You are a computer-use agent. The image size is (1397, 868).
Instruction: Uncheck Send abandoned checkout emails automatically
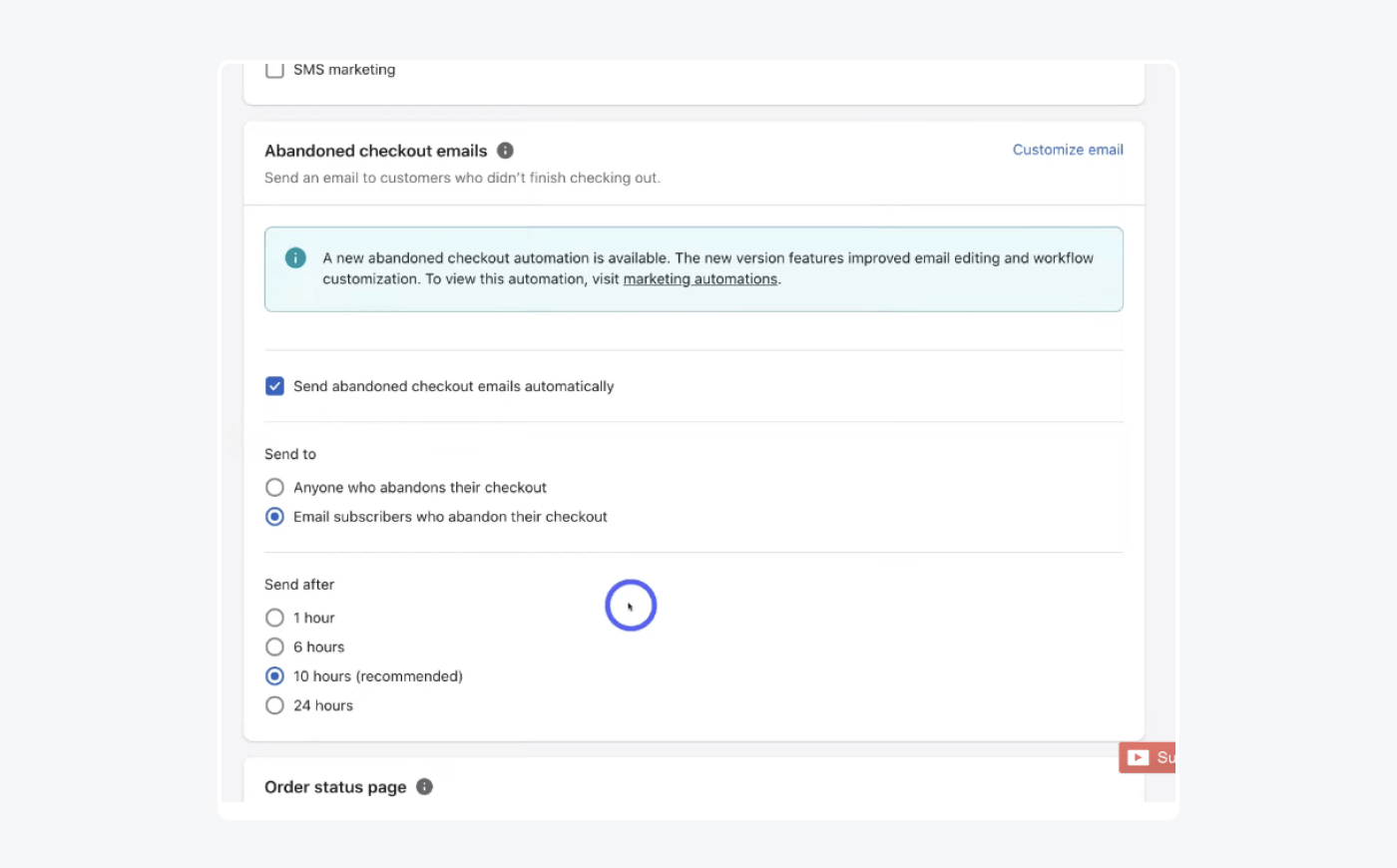(x=274, y=386)
